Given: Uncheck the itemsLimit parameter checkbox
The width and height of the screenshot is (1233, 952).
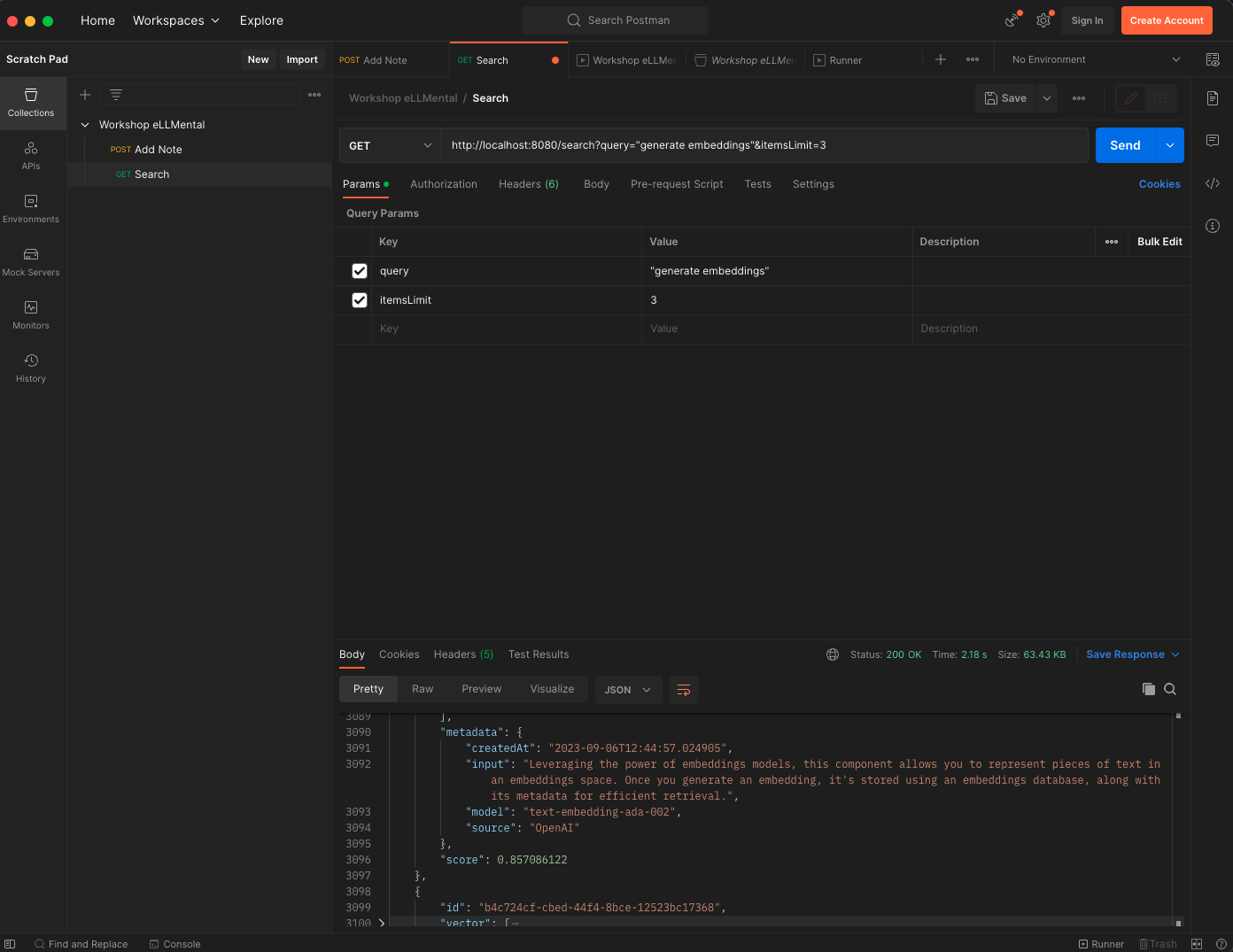Looking at the screenshot, I should click(x=360, y=300).
